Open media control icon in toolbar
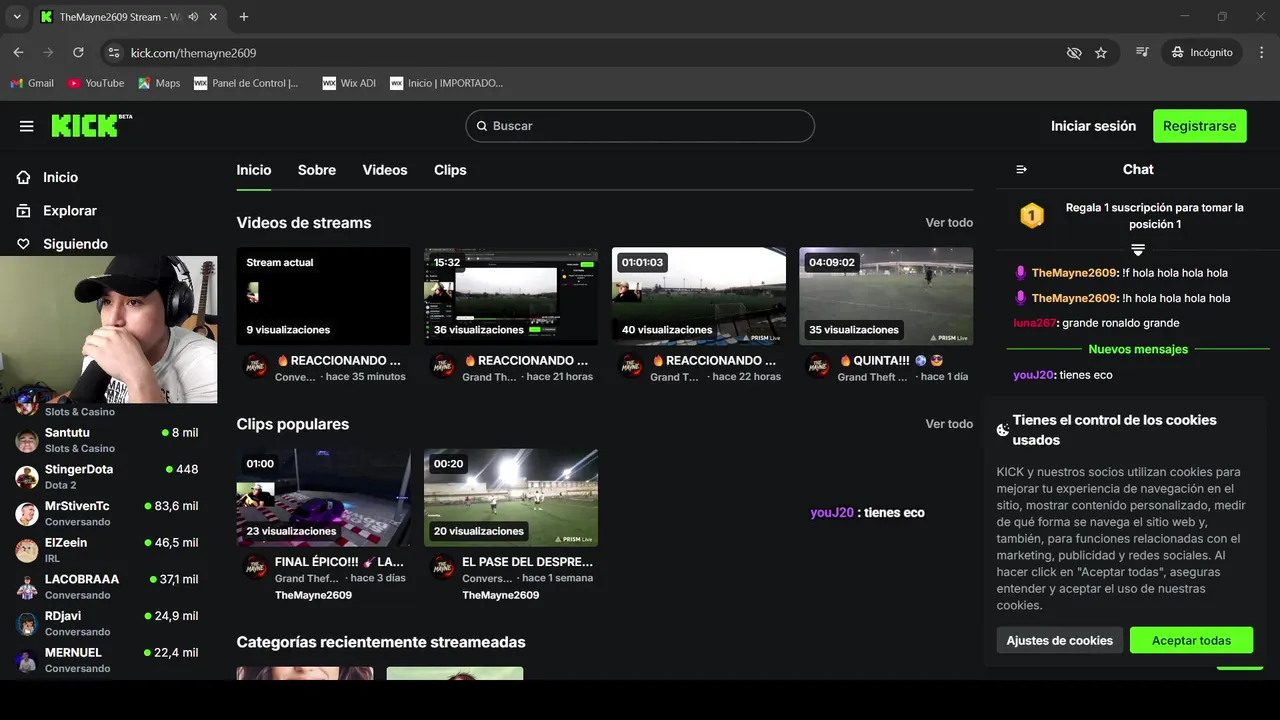This screenshot has width=1280, height=720. (1142, 52)
